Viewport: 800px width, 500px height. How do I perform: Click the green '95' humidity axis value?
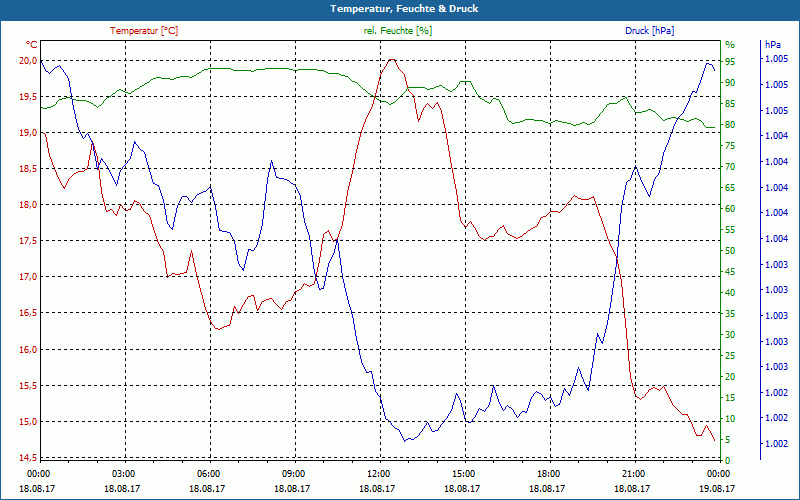coord(730,62)
